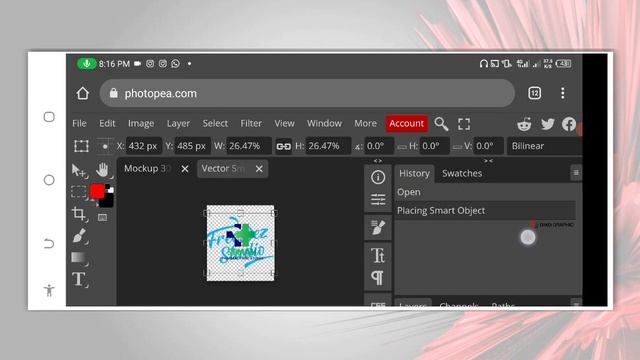Edit the rotation angle field
The width and height of the screenshot is (640, 360).
click(x=379, y=146)
